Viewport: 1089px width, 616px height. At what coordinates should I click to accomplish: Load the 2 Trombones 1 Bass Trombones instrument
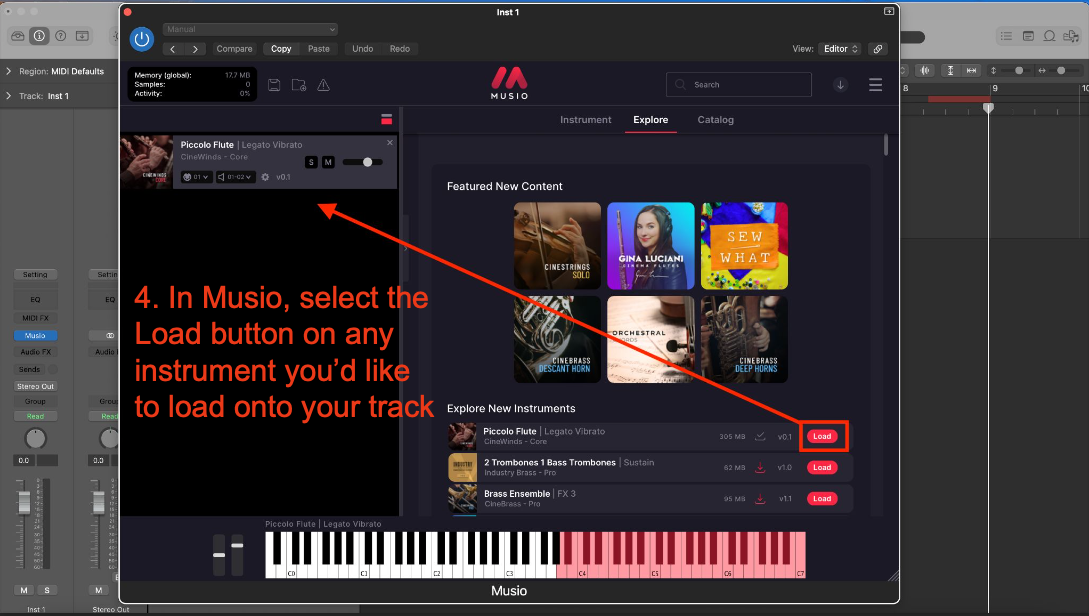822,467
